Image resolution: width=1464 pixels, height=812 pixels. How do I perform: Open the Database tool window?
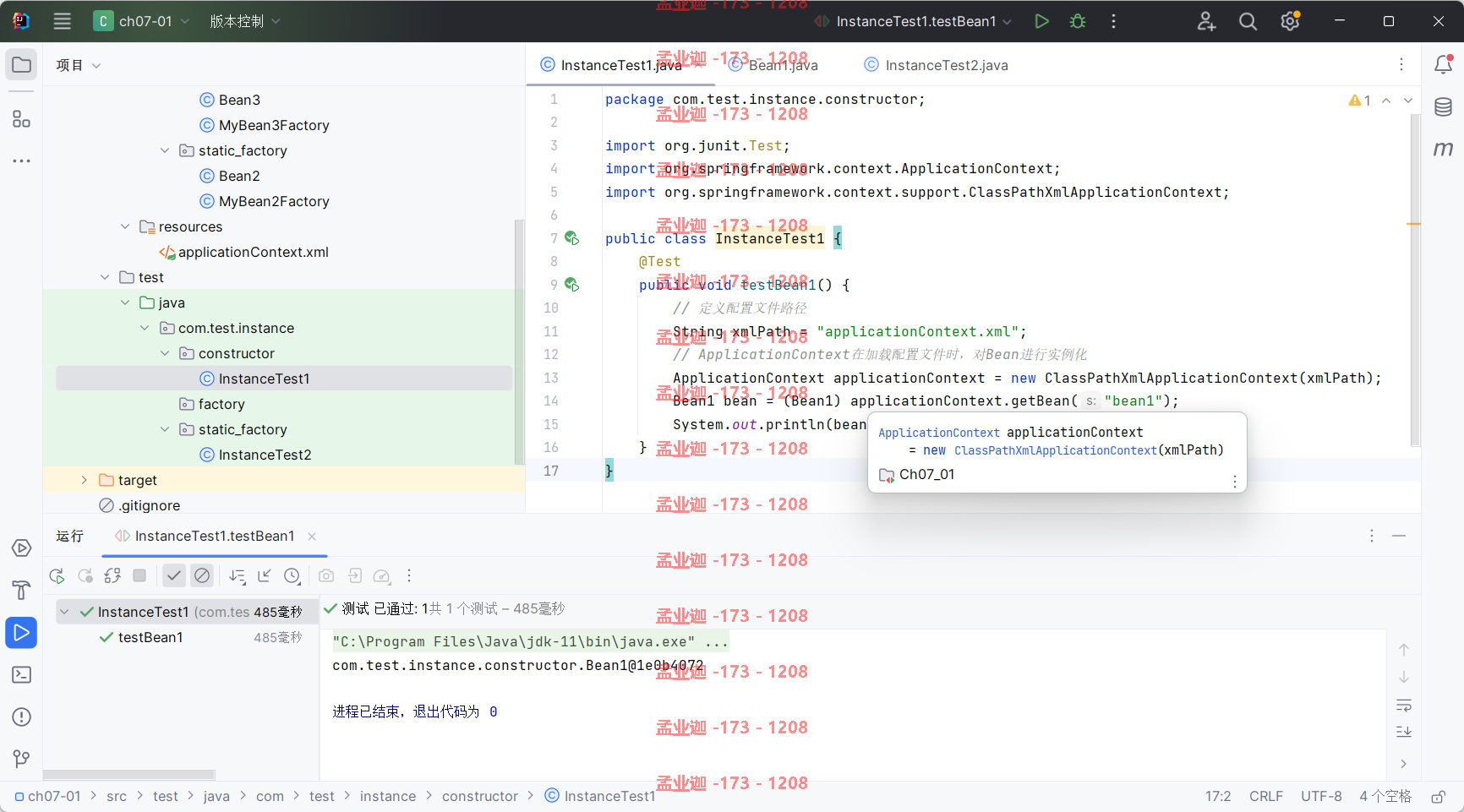point(1443,106)
